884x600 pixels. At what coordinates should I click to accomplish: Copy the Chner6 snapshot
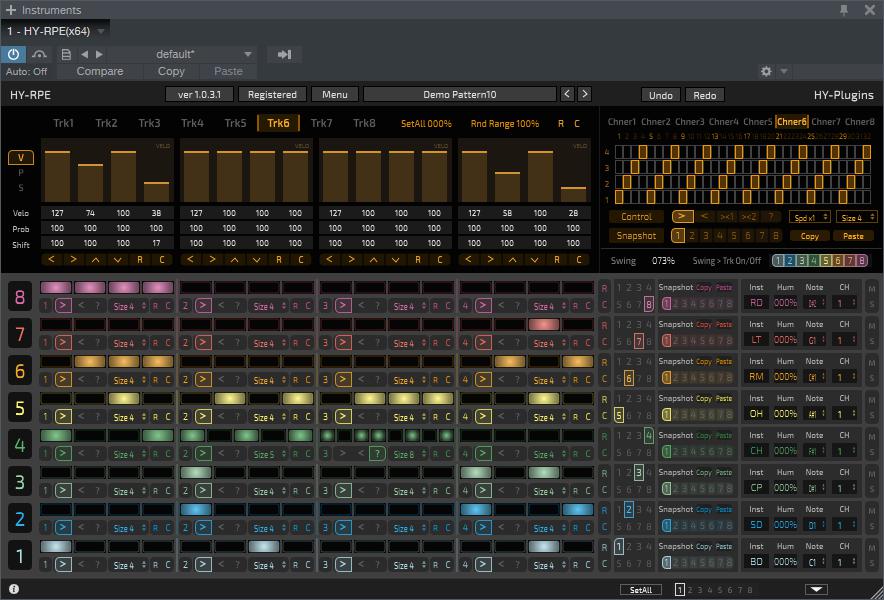tap(810, 236)
